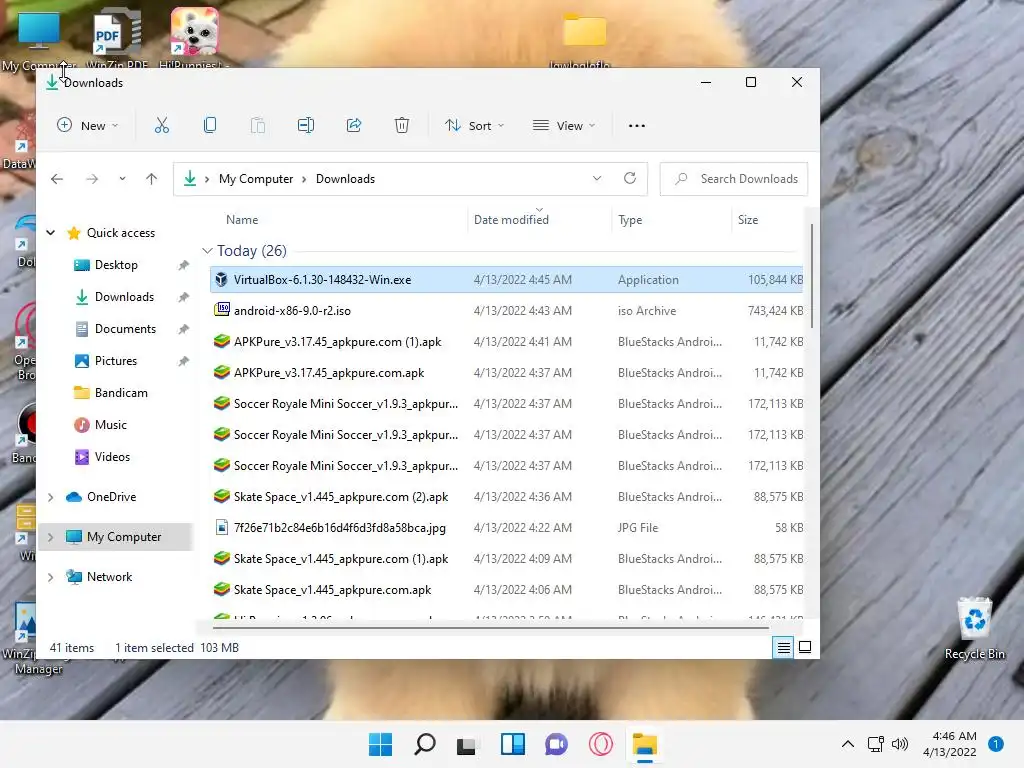Click My Computer in address breadcrumb

(256, 179)
